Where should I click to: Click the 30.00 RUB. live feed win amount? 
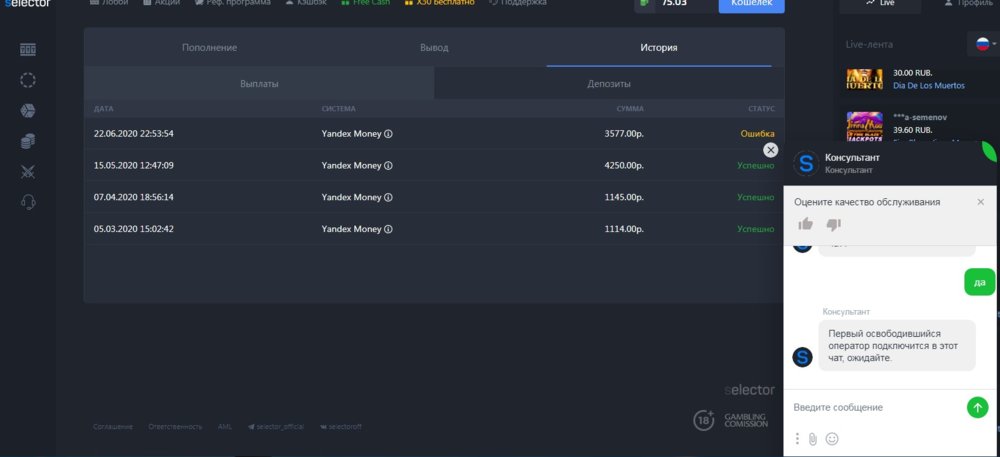[913, 73]
